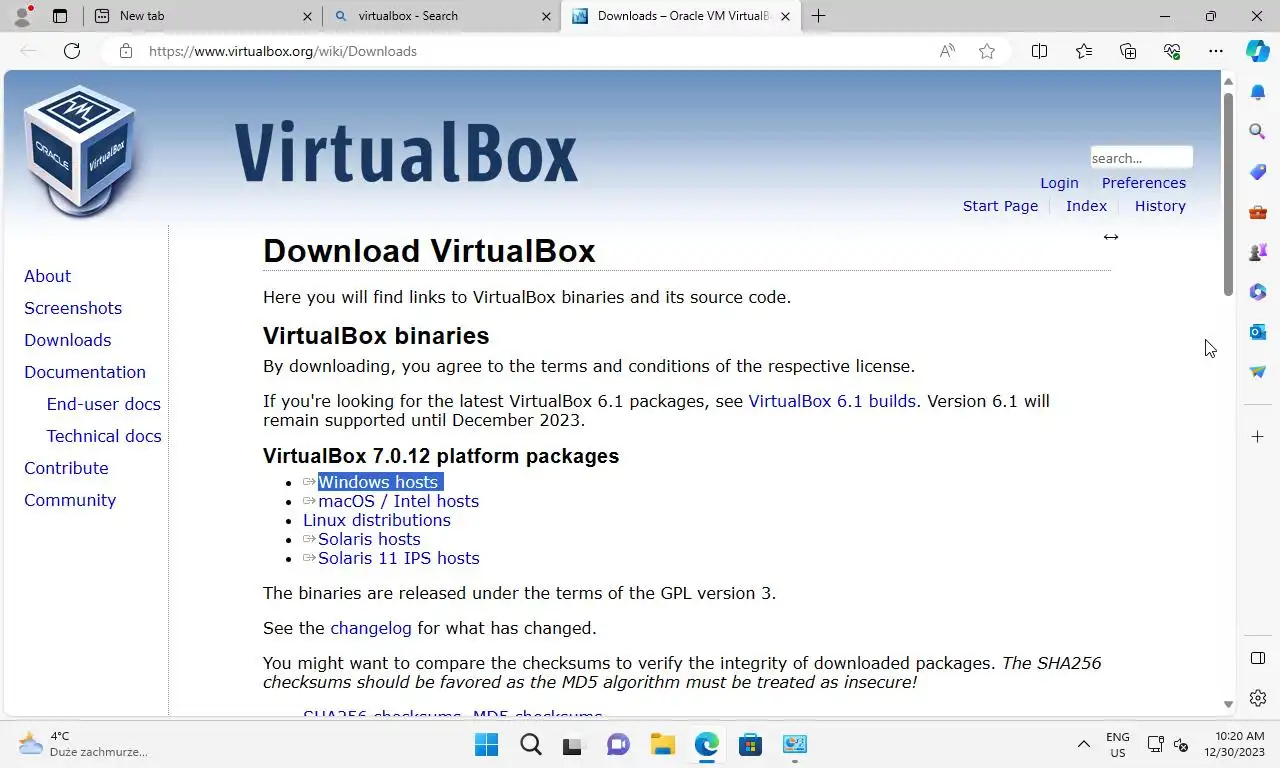1280x768 pixels.
Task: Click the wiki search input field
Action: tap(1141, 158)
